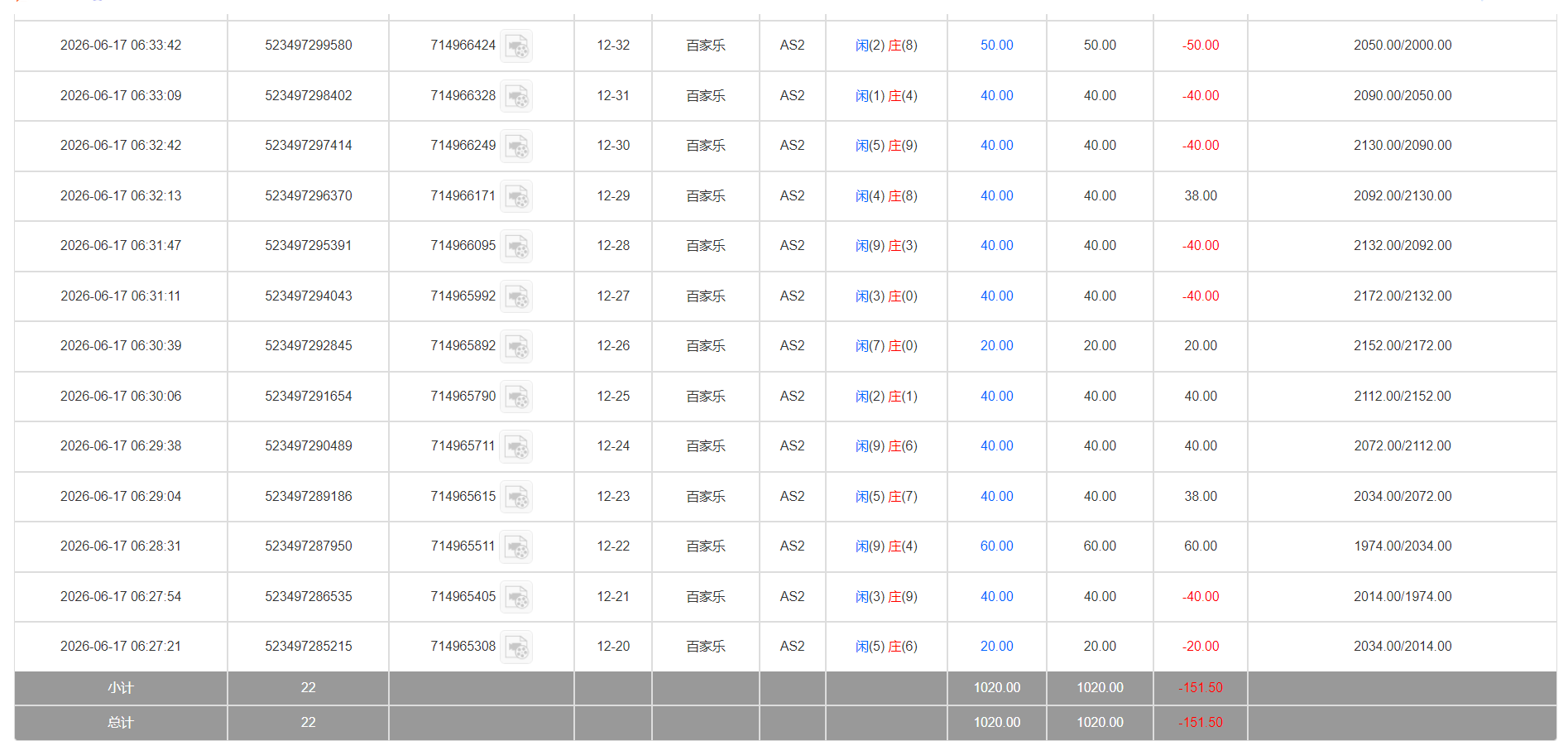
Task: Select win/loss value -20.00 in 12-20 row
Action: [x=1201, y=647]
